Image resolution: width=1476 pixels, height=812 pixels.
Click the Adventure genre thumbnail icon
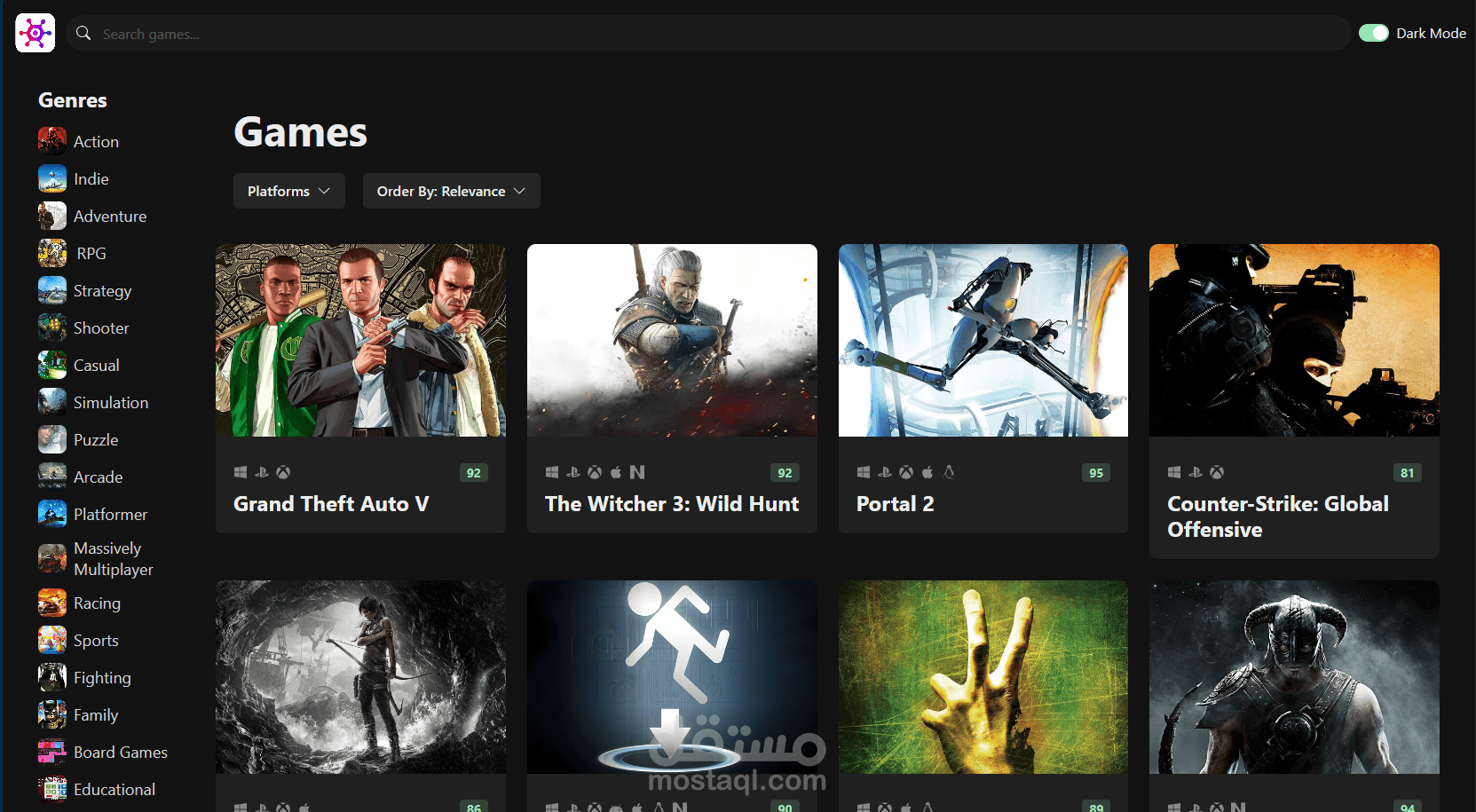click(52, 216)
